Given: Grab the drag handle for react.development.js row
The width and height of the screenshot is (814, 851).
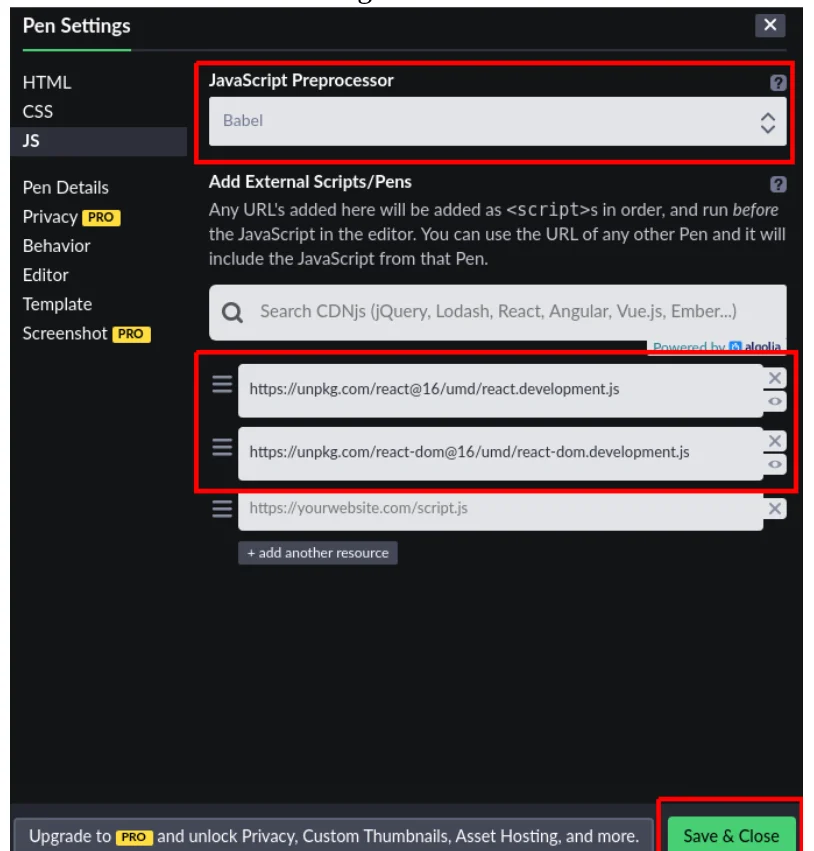Looking at the screenshot, I should click(x=222, y=384).
